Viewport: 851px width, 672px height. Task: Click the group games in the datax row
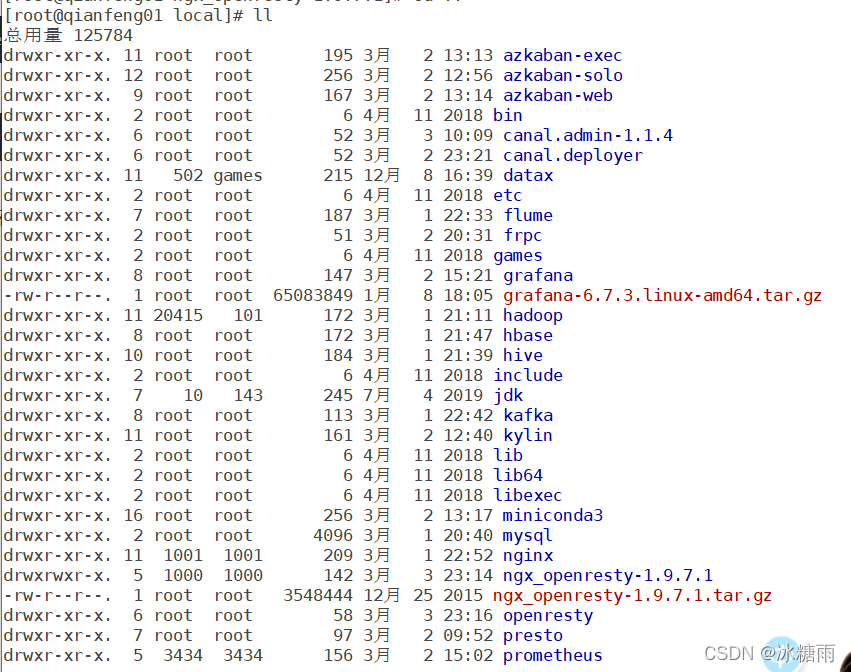238,176
